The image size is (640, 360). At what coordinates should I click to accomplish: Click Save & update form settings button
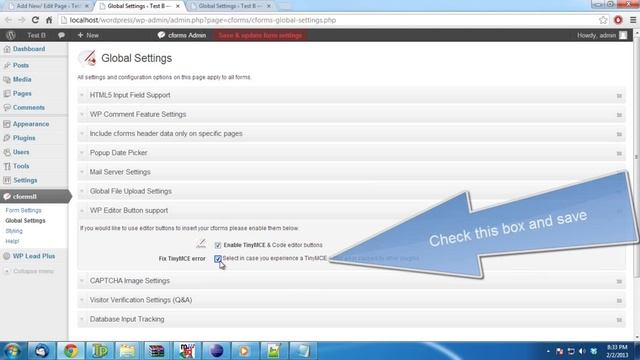pyautogui.click(x=260, y=36)
